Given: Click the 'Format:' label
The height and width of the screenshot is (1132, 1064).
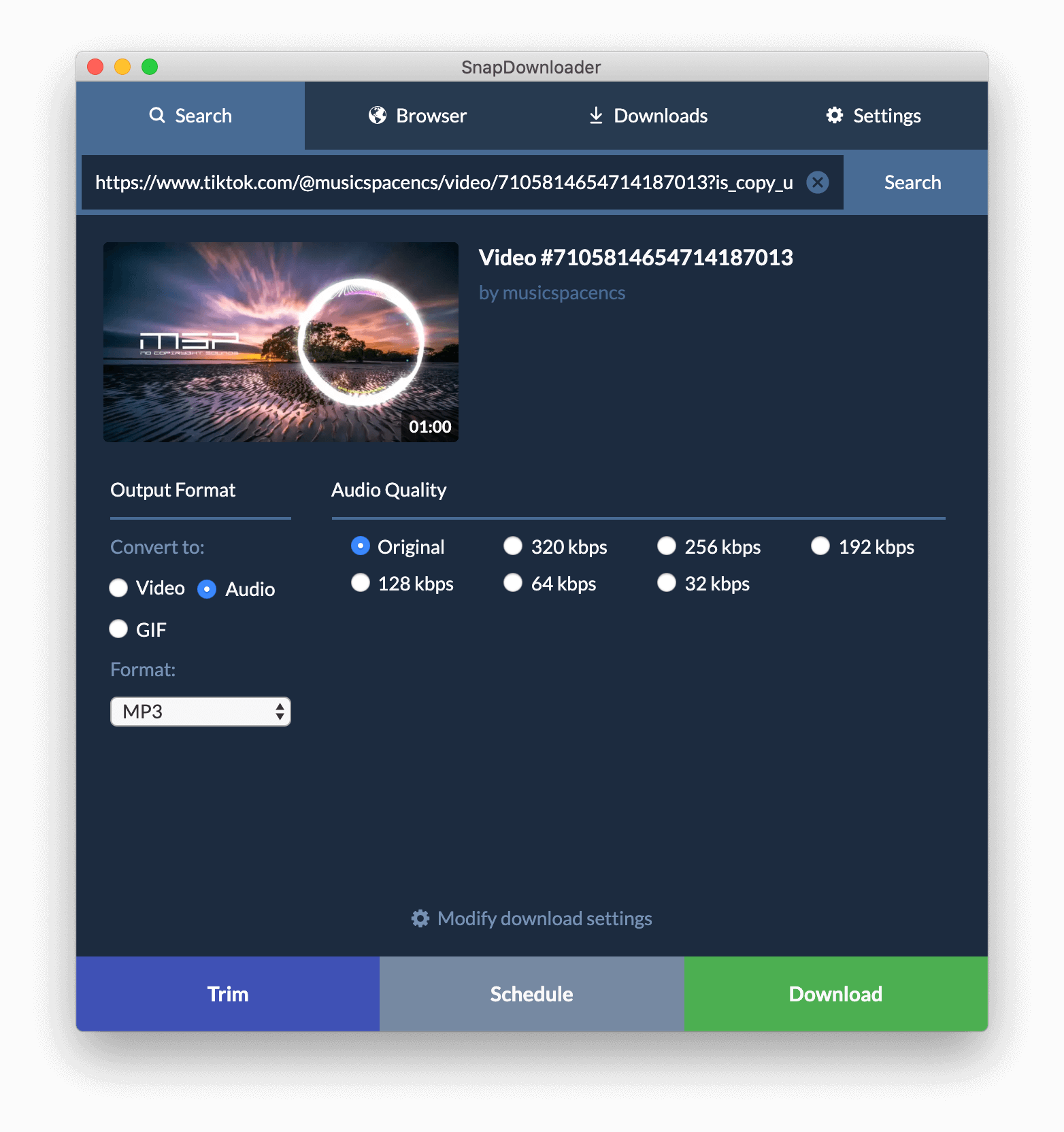Looking at the screenshot, I should point(143,669).
